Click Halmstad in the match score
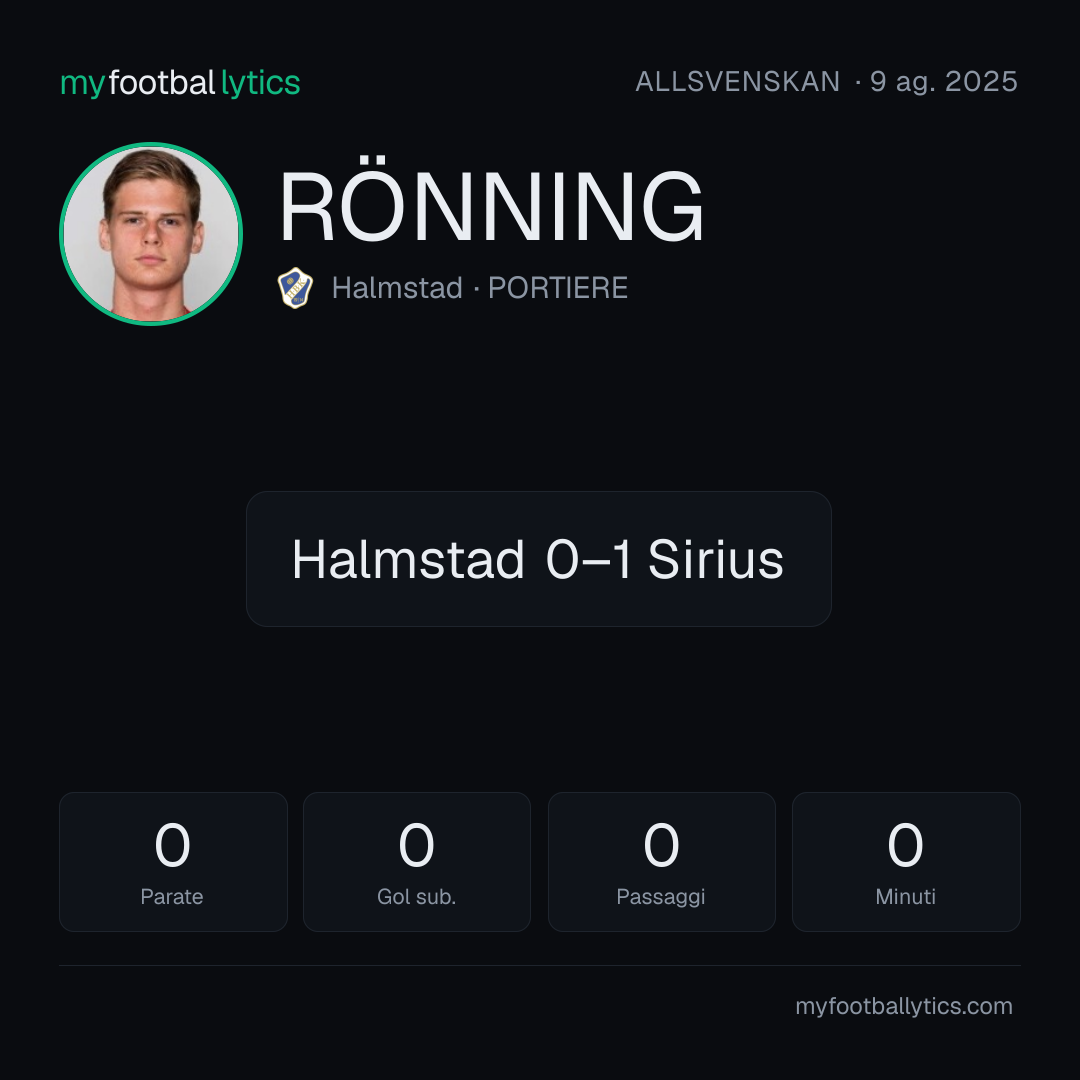The height and width of the screenshot is (1080, 1080). point(408,559)
